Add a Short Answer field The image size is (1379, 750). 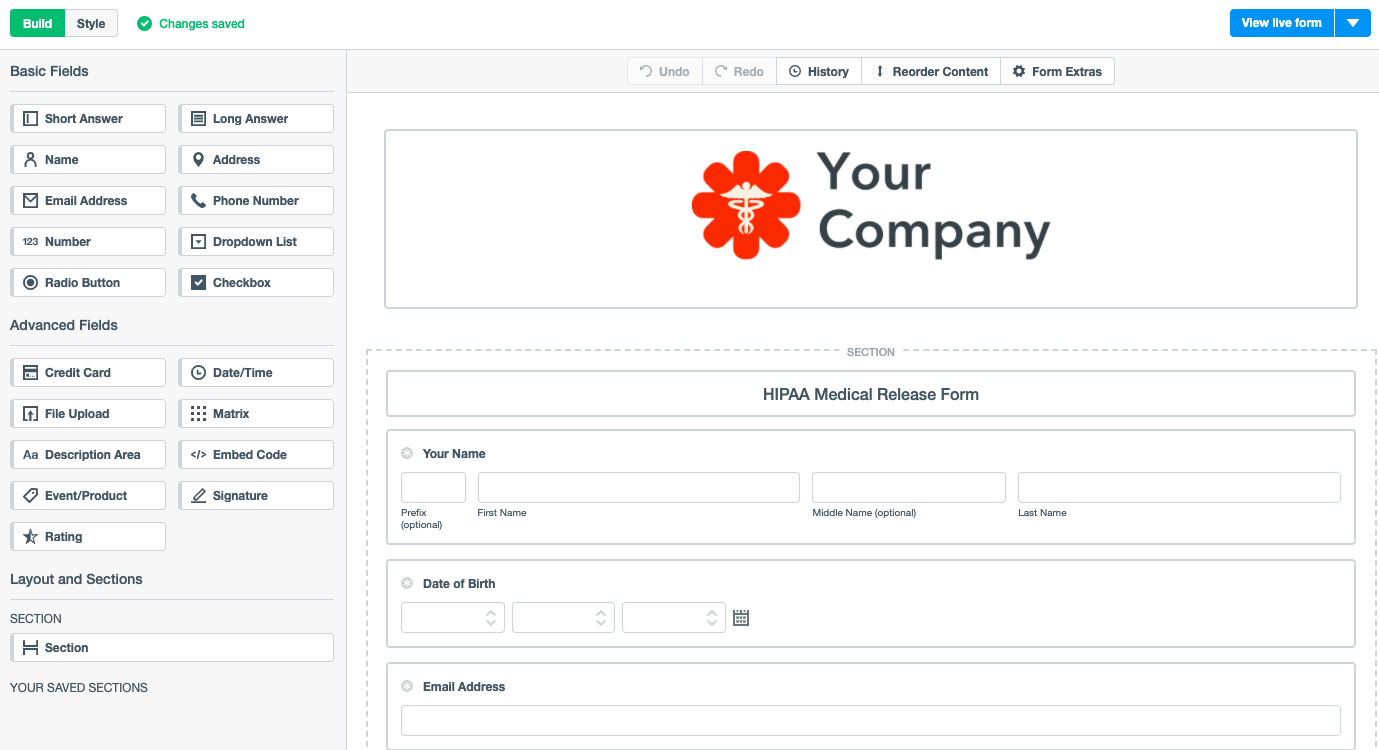[88, 118]
